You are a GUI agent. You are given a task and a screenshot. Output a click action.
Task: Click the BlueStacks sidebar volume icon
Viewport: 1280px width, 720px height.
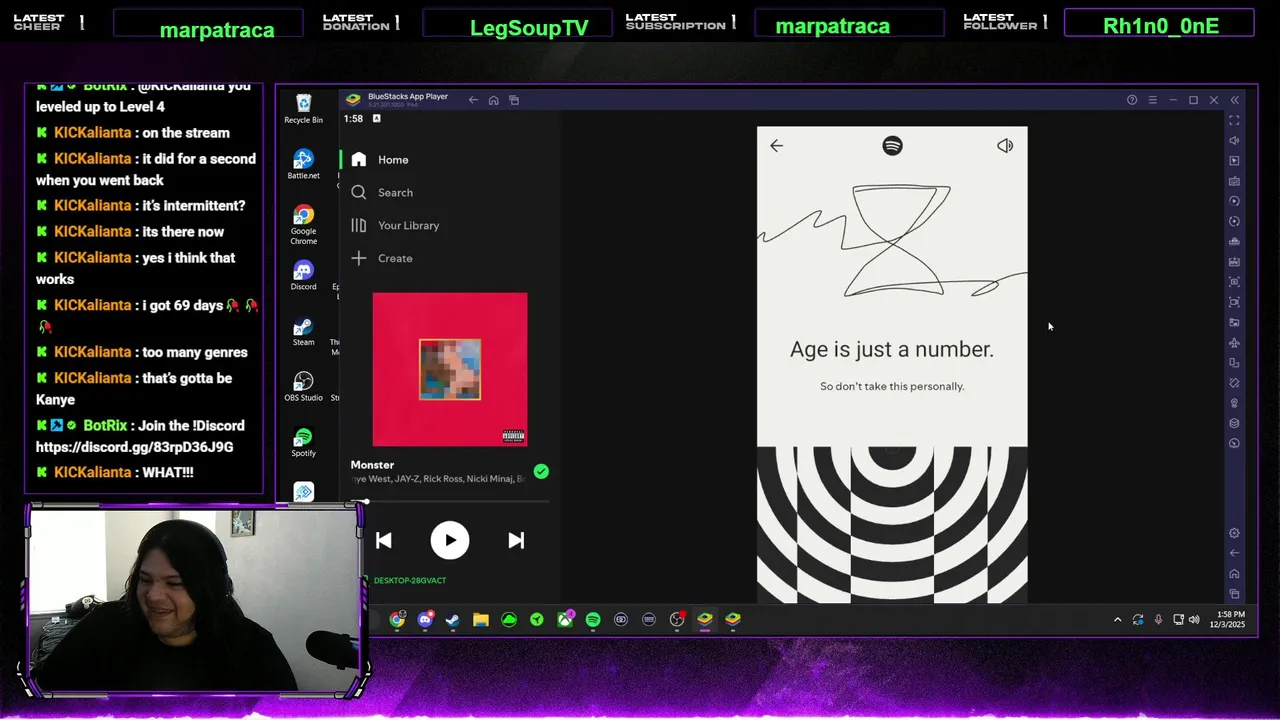pyautogui.click(x=1234, y=141)
